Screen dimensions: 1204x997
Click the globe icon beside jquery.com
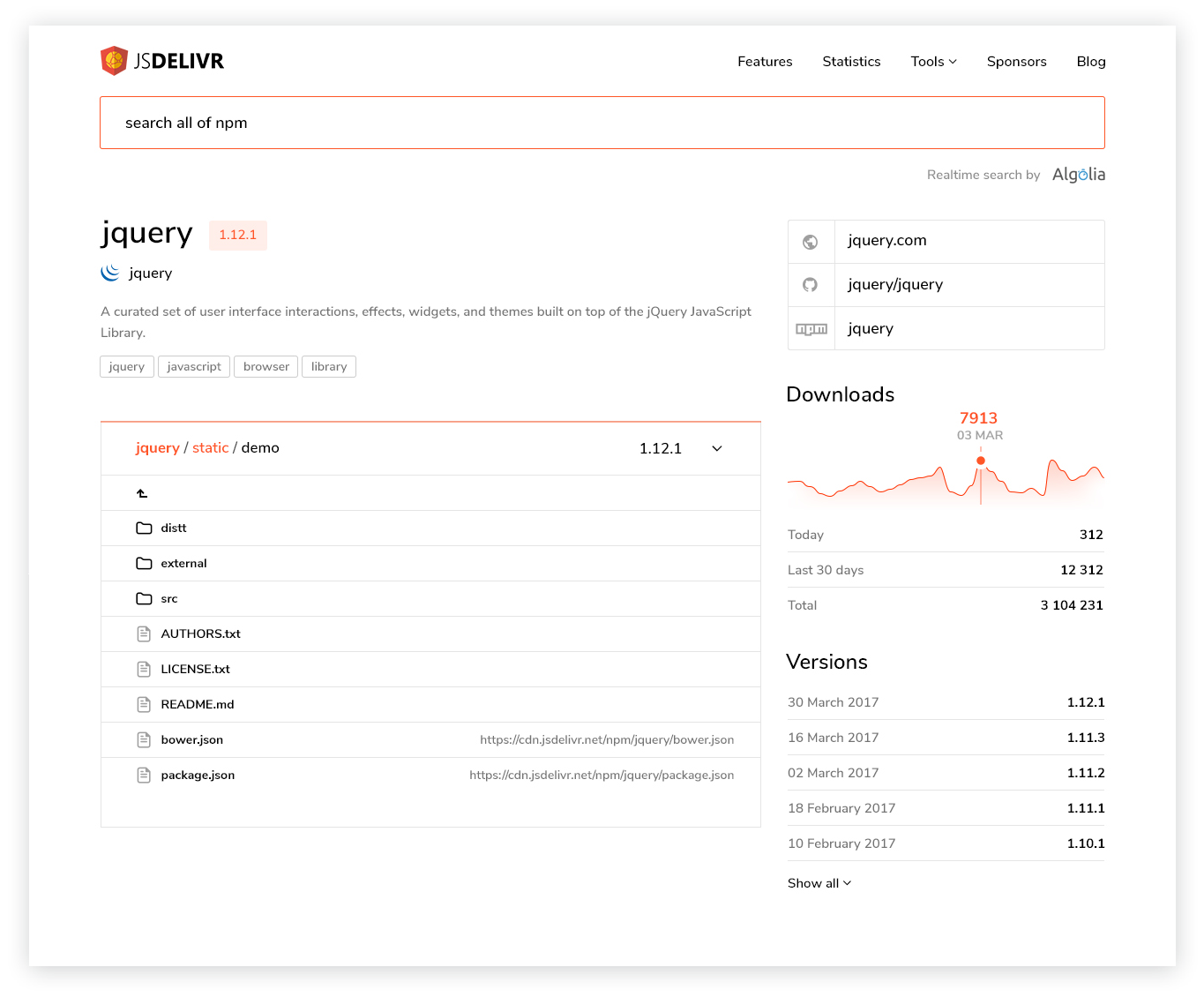pyautogui.click(x=810, y=242)
